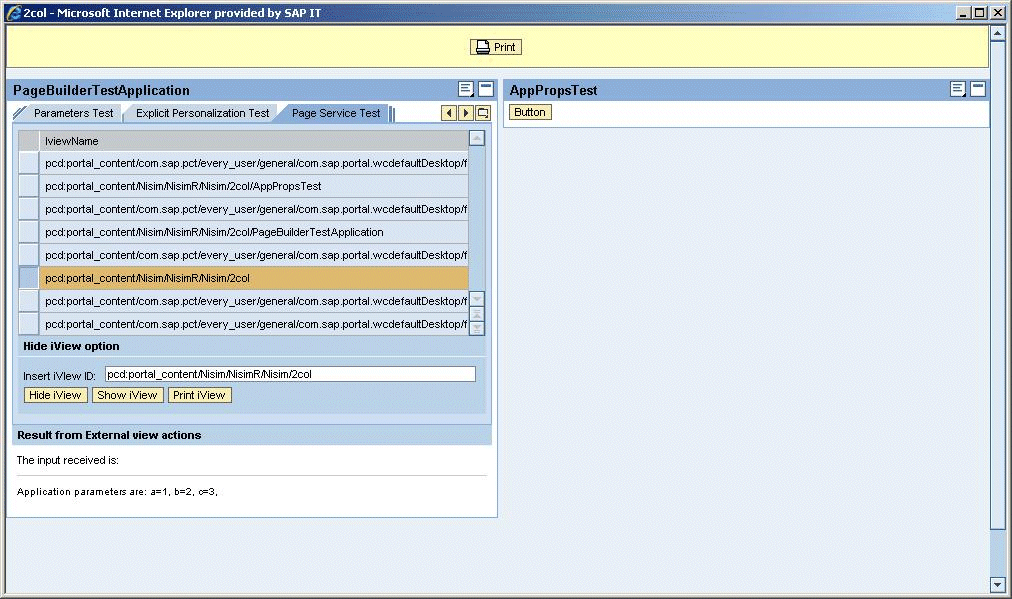Click the Insert iView ID text field
Image resolution: width=1012 pixels, height=599 pixels.
pyautogui.click(x=290, y=374)
